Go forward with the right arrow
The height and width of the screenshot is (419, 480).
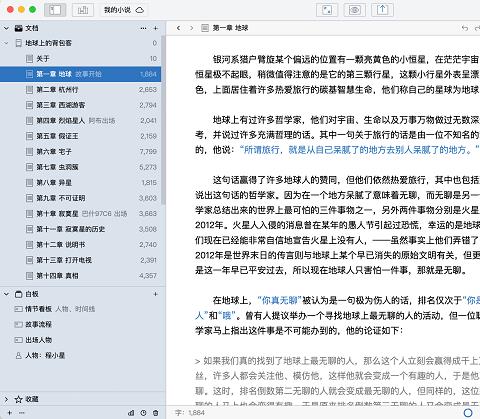(x=191, y=28)
